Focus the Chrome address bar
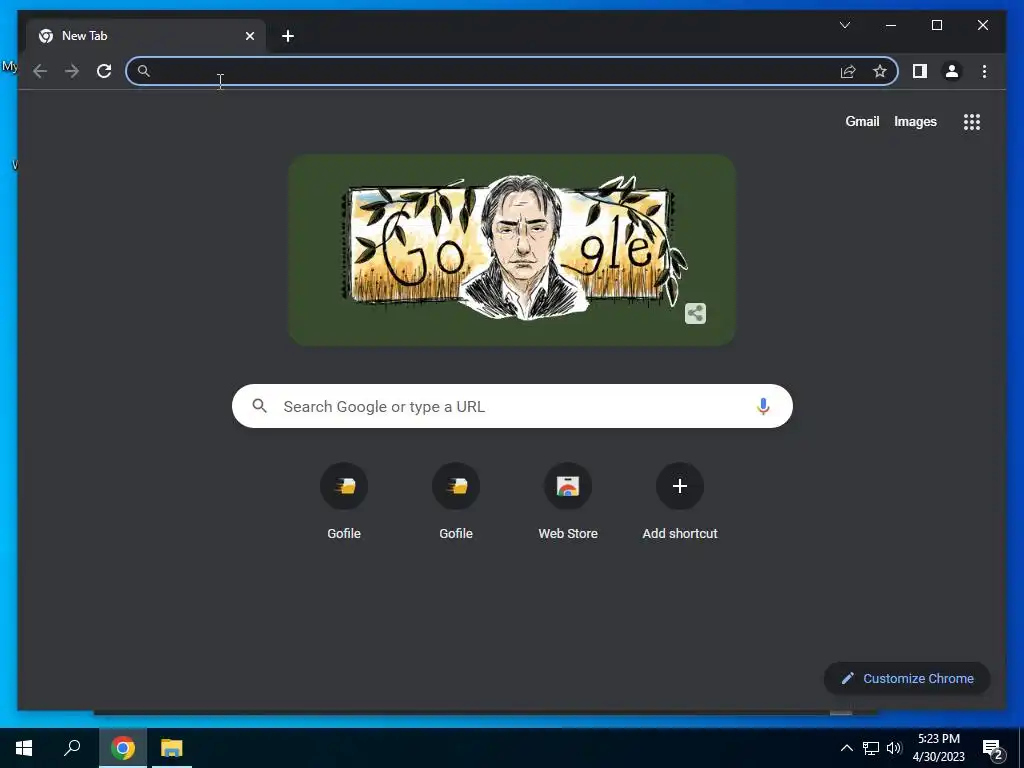 point(511,71)
